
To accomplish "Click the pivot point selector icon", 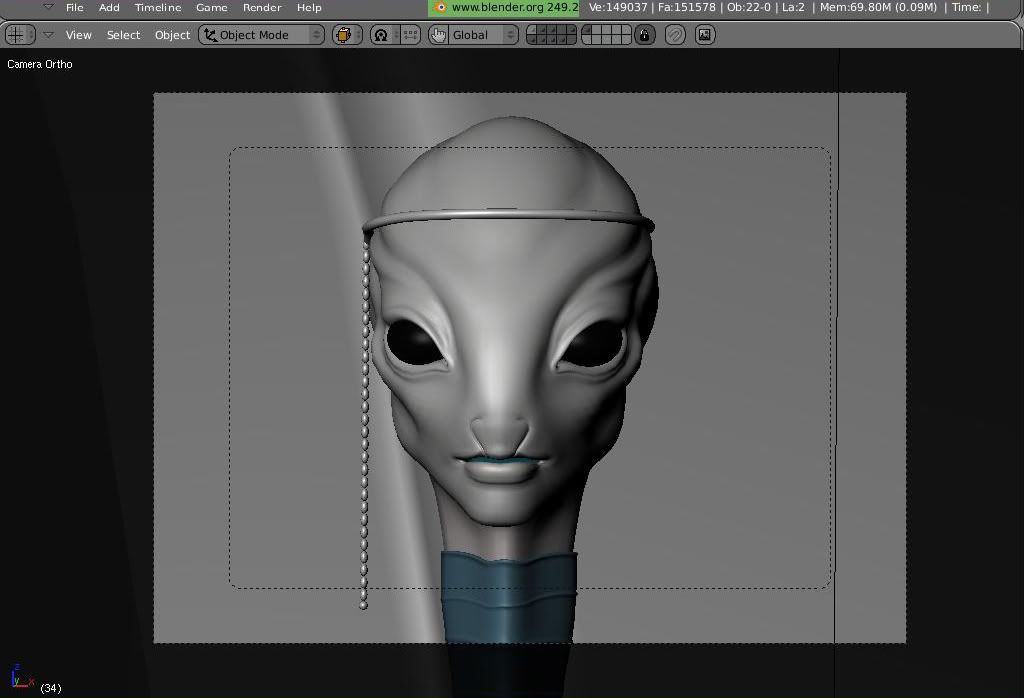I will (x=381, y=35).
